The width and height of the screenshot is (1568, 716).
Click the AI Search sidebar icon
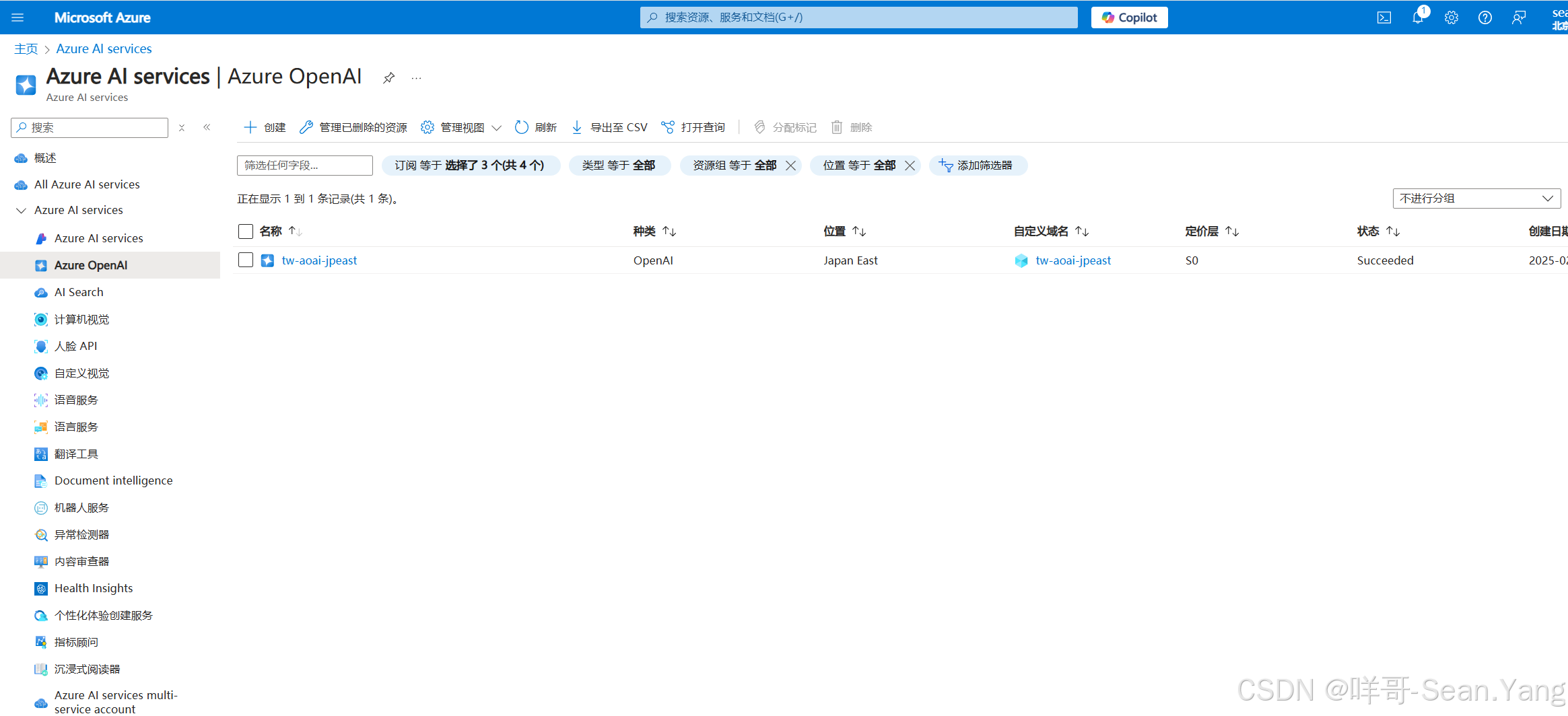click(41, 292)
